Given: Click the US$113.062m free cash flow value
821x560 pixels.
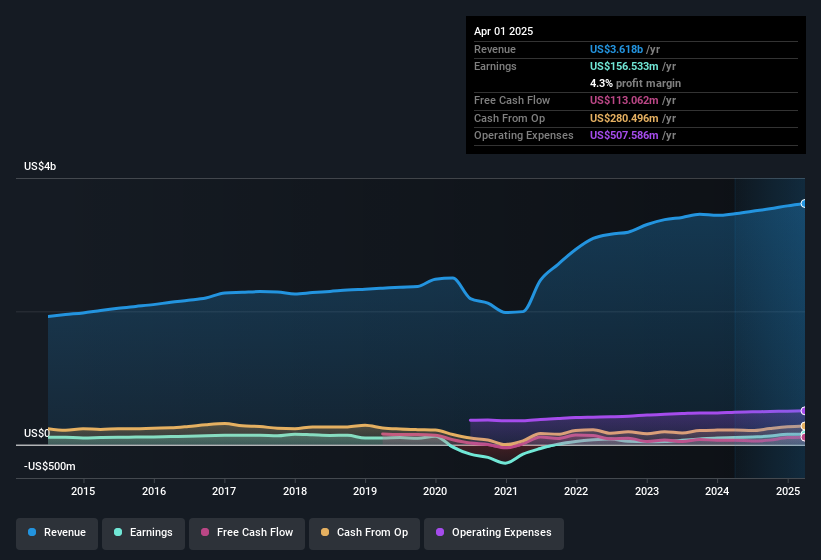Looking at the screenshot, I should [624, 100].
